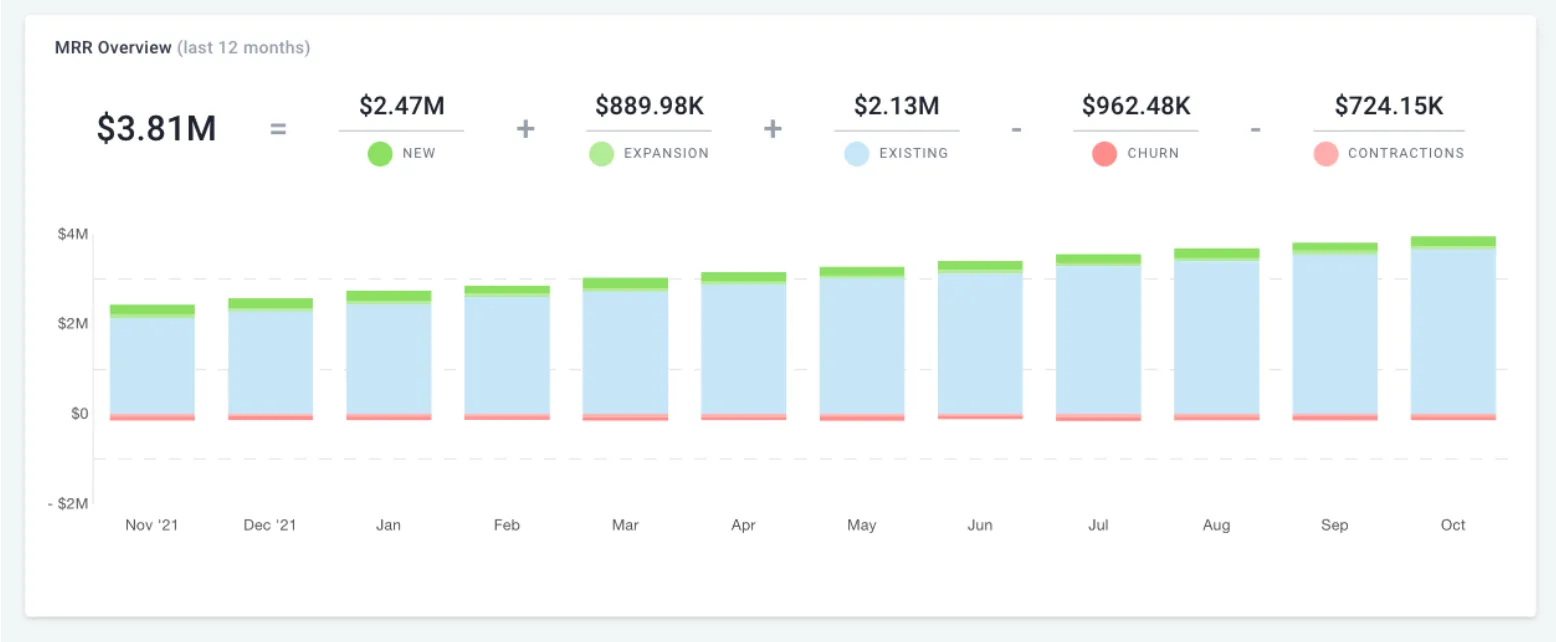Click the $2.47M new MRR value

click(x=401, y=106)
